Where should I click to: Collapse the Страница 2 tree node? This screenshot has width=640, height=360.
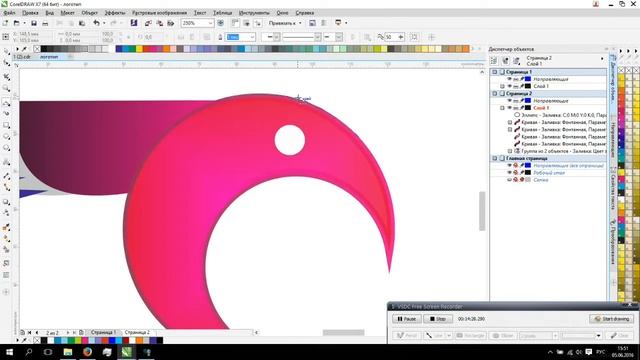tap(495, 93)
